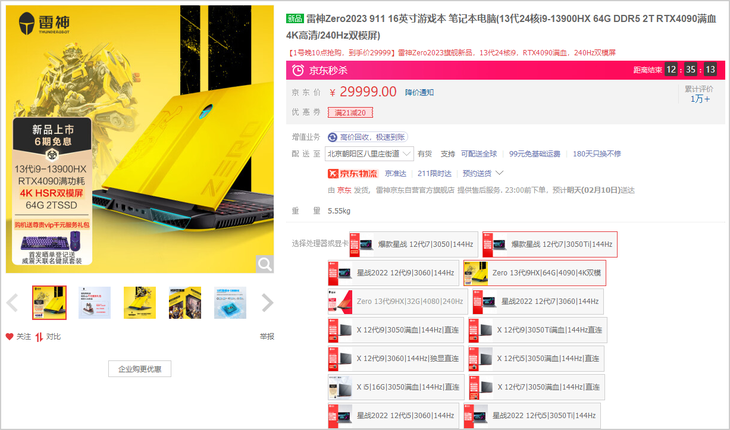Click the 企业购更优惠 button
This screenshot has width=730, height=430.
pos(140,369)
